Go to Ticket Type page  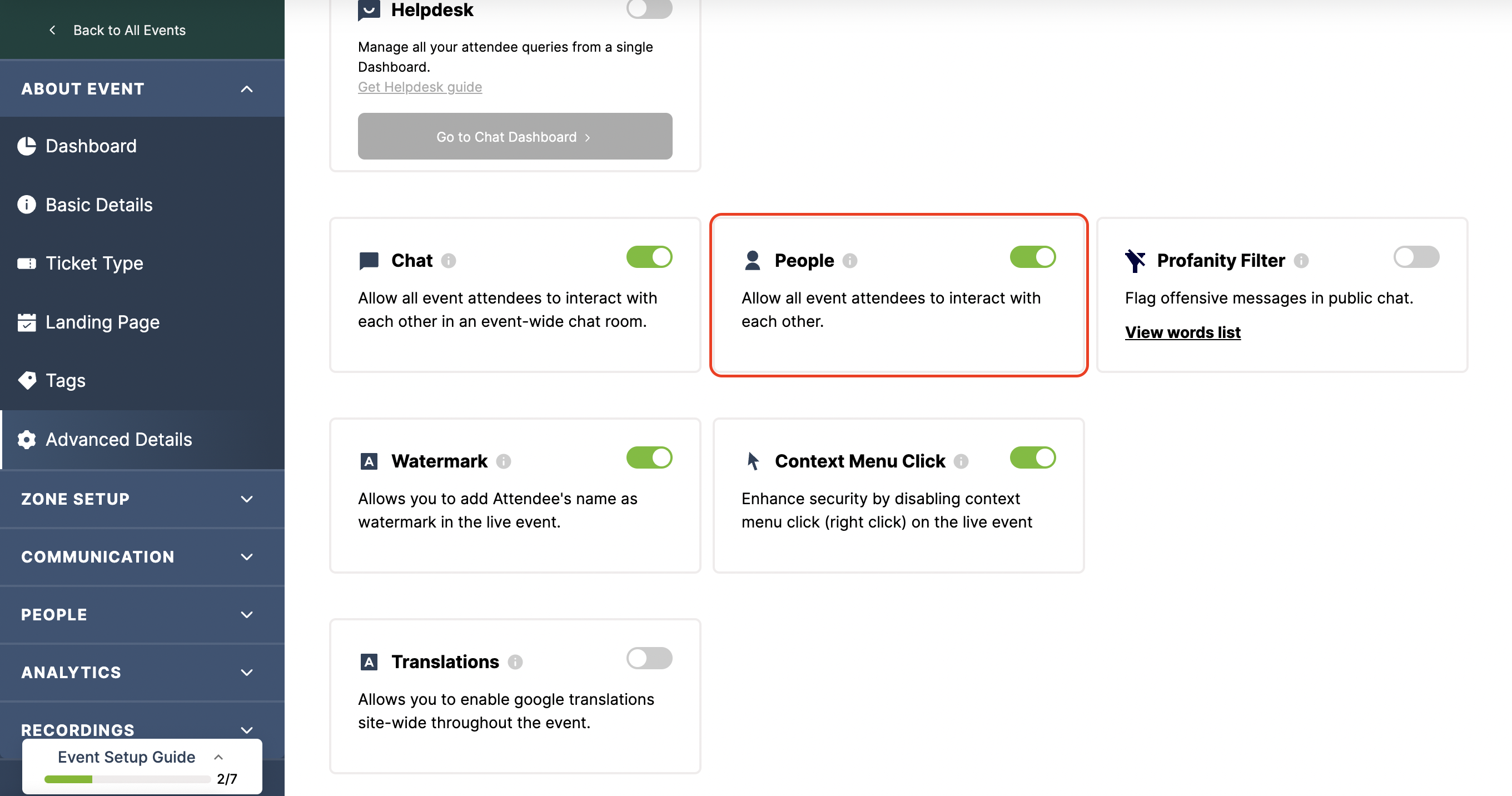point(94,263)
